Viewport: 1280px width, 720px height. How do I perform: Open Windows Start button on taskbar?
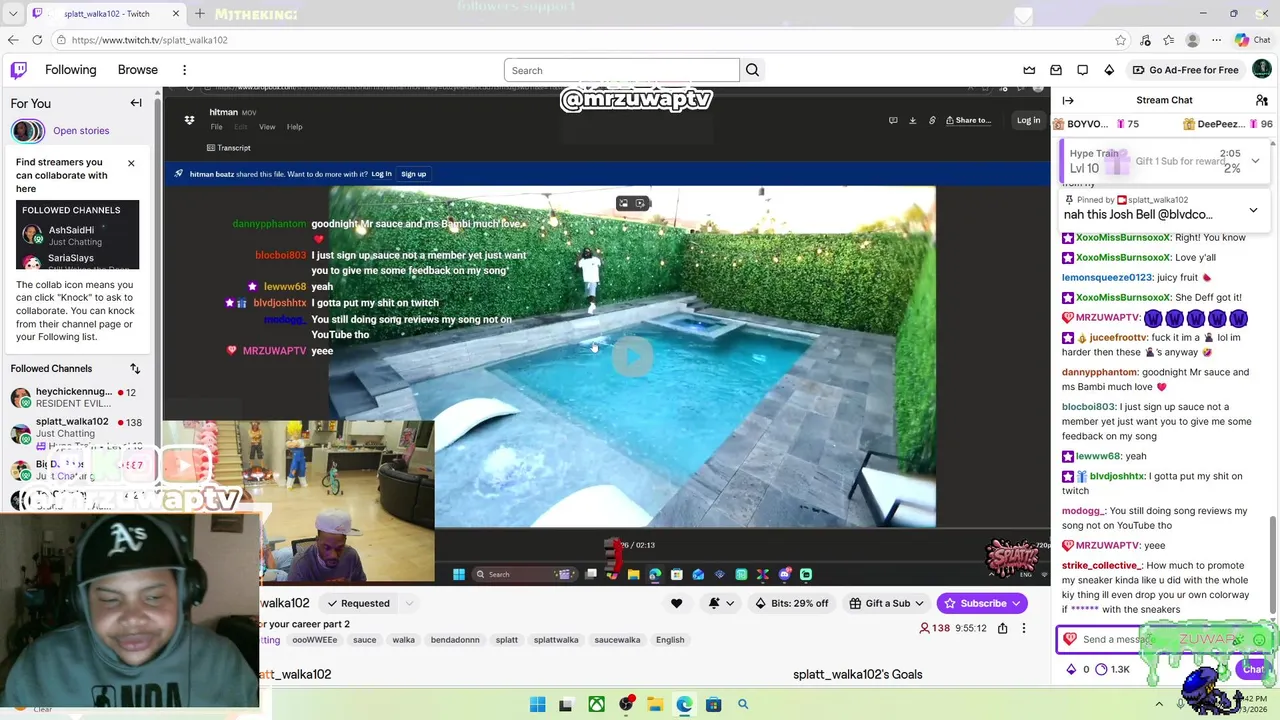(537, 705)
